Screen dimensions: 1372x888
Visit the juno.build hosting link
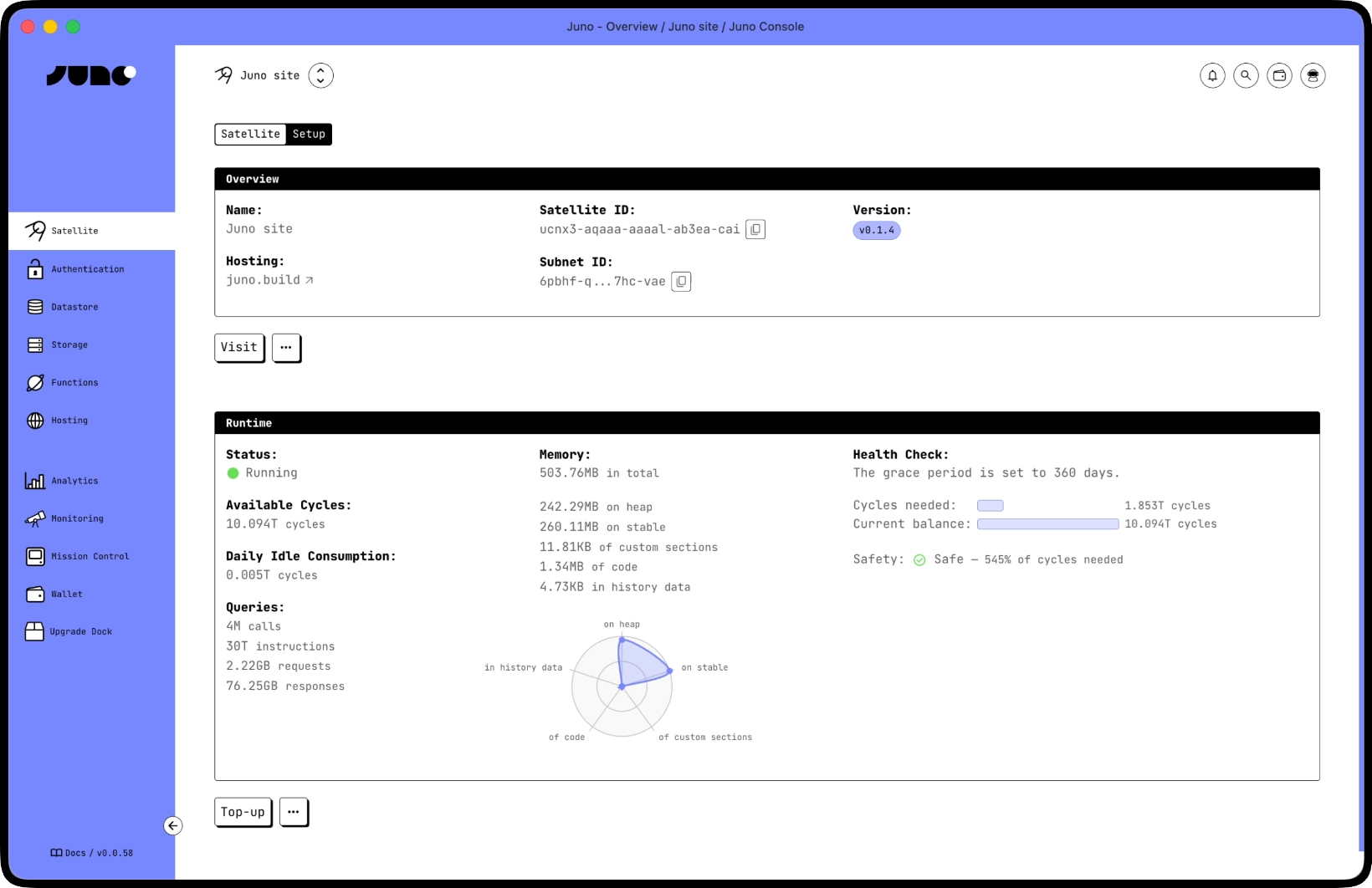coord(264,279)
